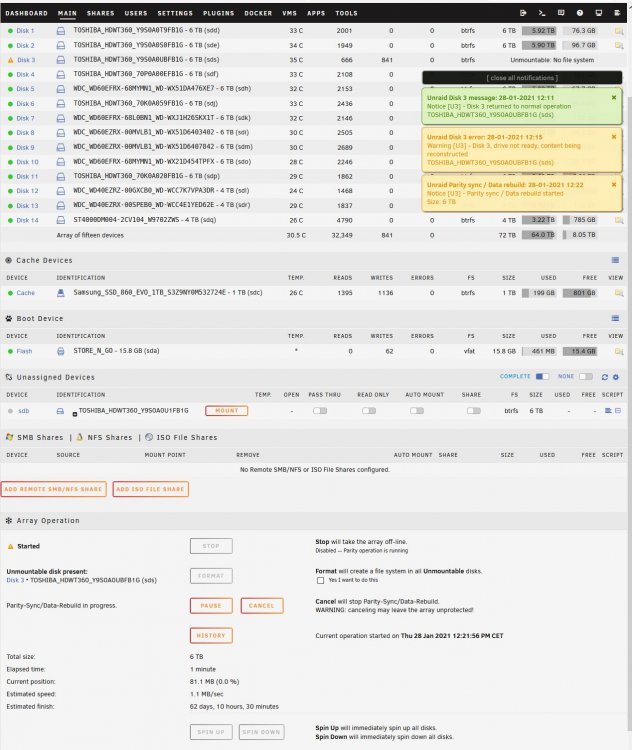Click the drive icon next to sdb
This screenshot has width=632, height=750.
click(x=60, y=411)
